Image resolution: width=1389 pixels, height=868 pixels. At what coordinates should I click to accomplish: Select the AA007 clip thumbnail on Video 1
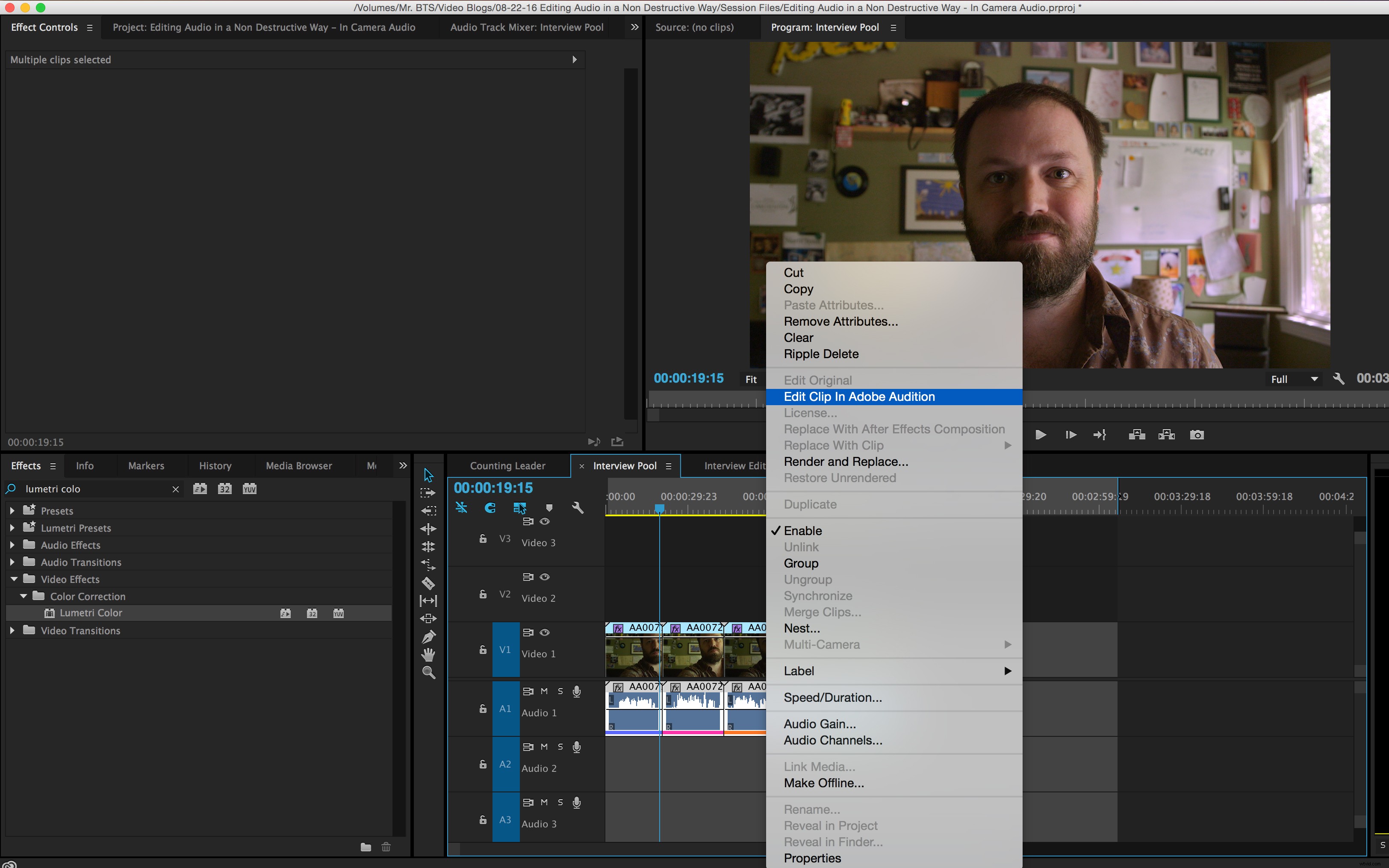[631, 654]
